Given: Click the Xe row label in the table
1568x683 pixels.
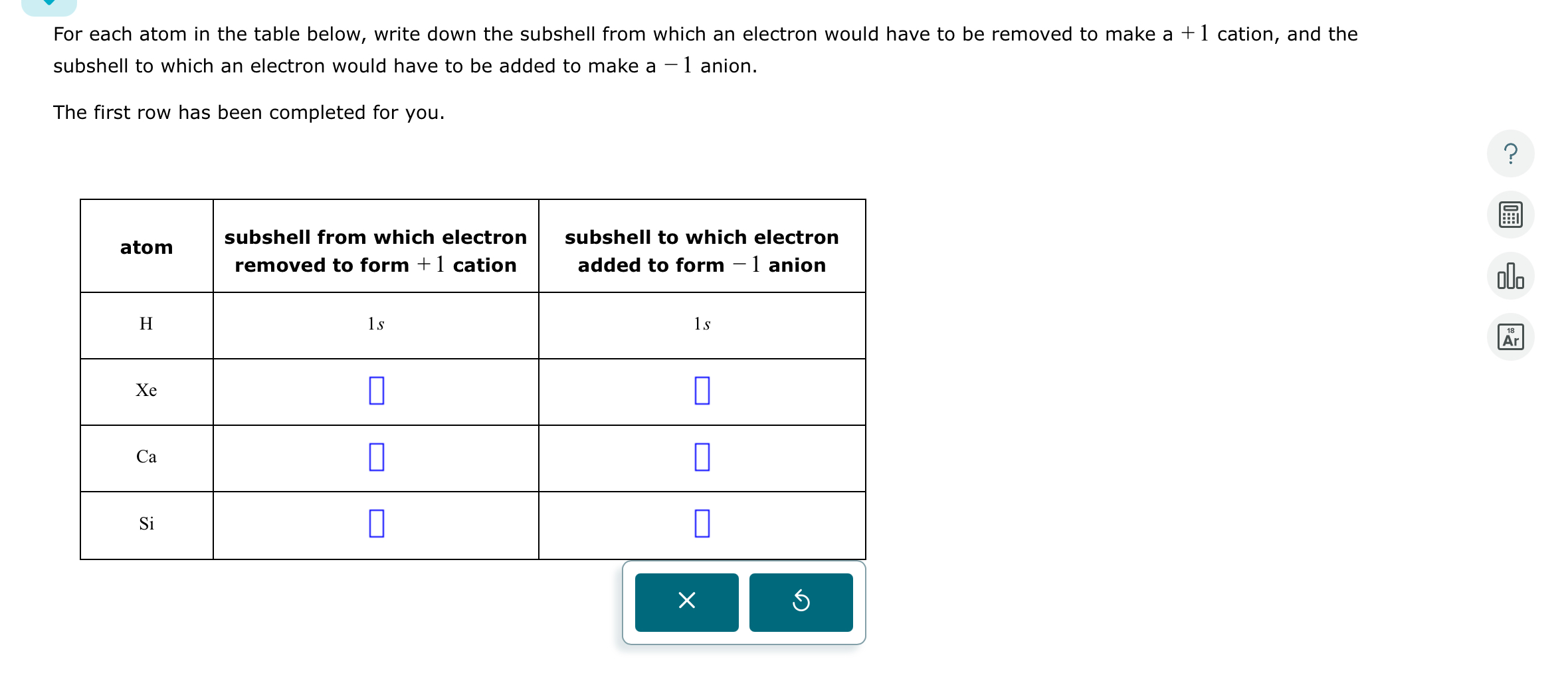Looking at the screenshot, I should pos(147,391).
